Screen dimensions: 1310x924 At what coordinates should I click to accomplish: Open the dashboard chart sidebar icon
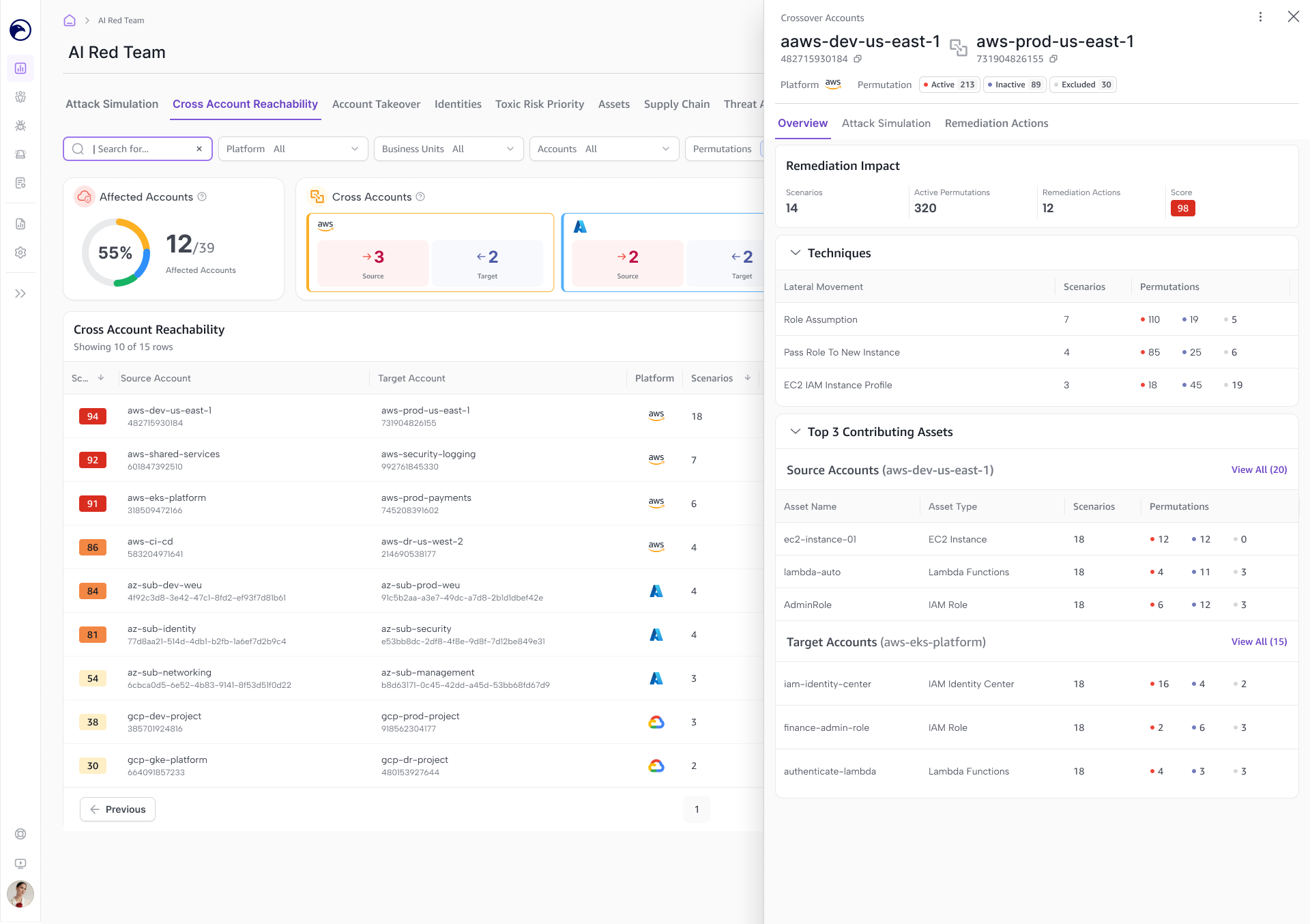pos(20,68)
